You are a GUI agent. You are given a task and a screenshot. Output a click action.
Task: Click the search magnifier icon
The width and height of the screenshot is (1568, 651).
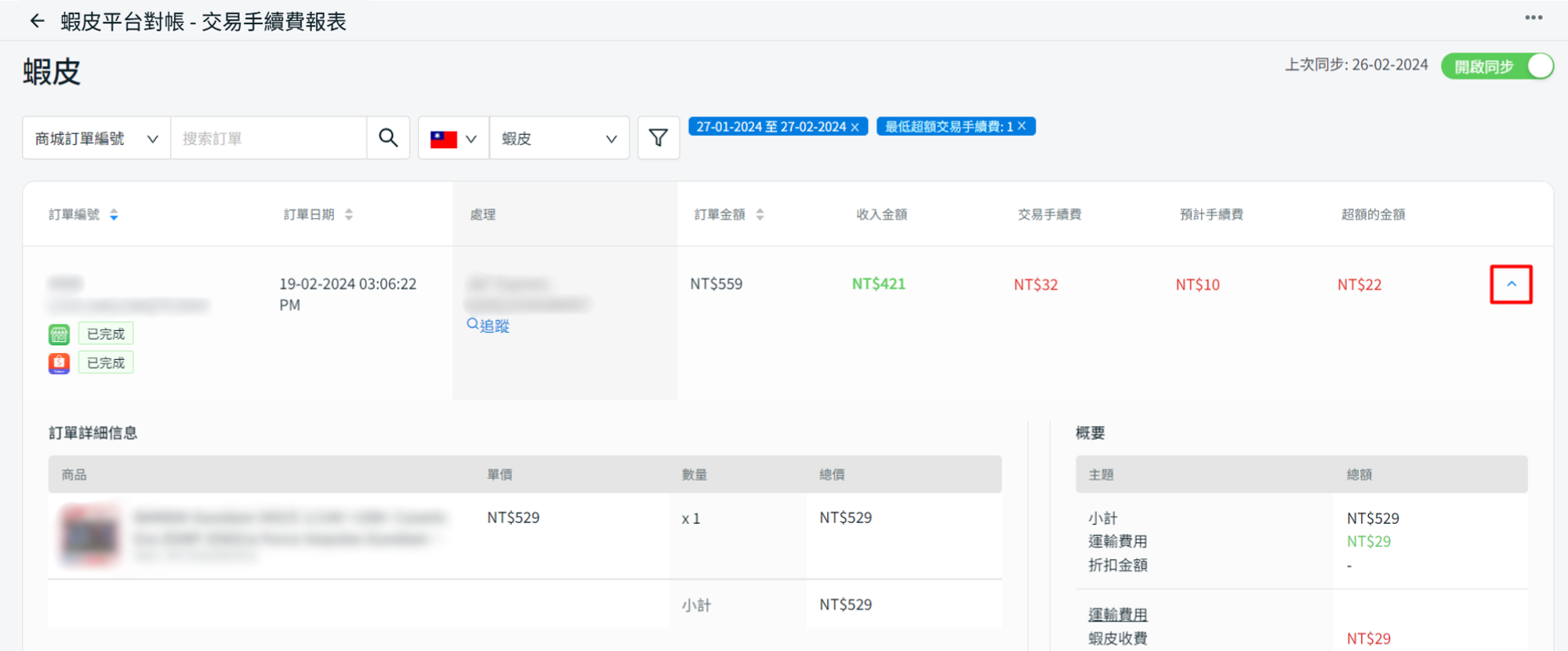pyautogui.click(x=388, y=138)
